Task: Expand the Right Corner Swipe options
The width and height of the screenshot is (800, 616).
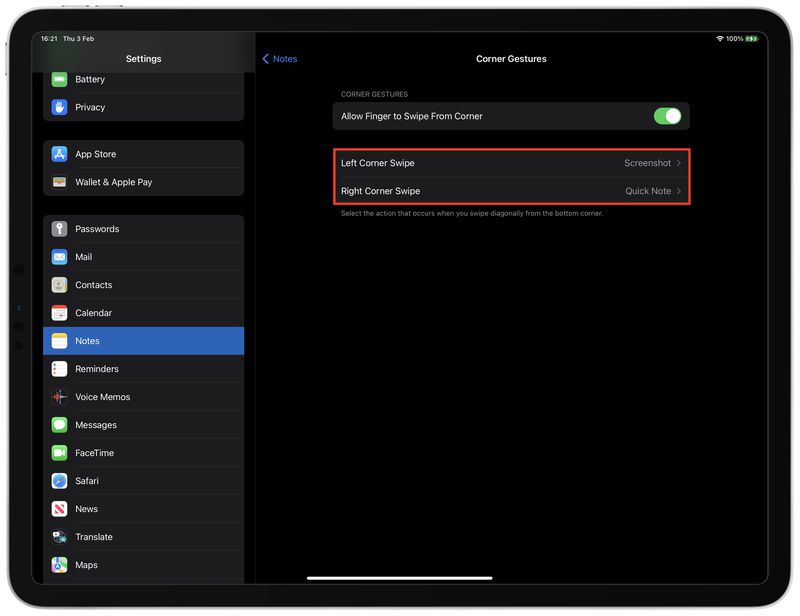Action: pyautogui.click(x=510, y=190)
